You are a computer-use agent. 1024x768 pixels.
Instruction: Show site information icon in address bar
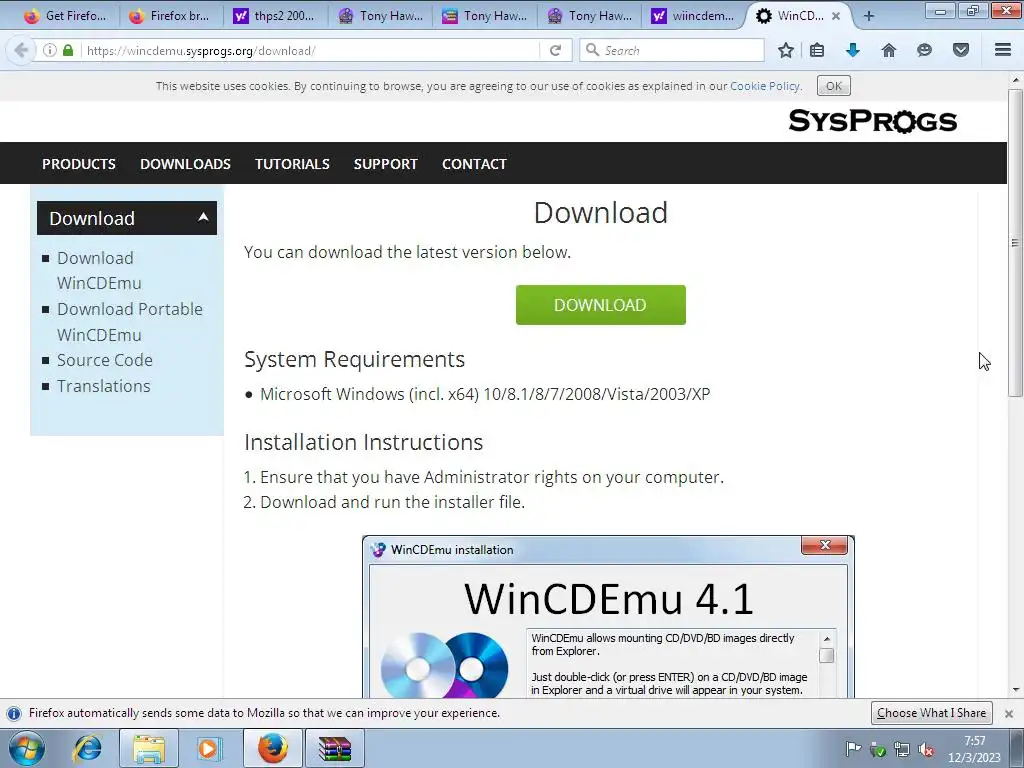pyautogui.click(x=50, y=50)
